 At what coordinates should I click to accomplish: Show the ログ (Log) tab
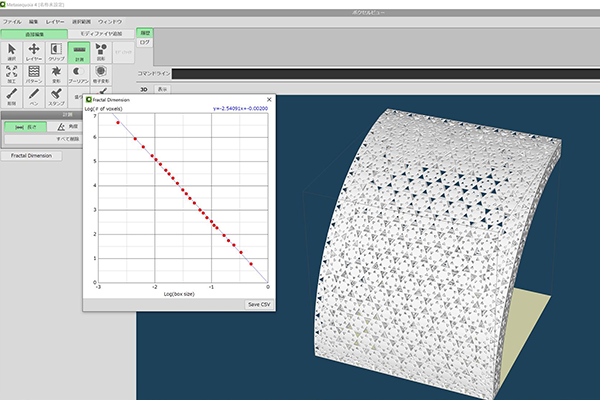click(145, 42)
